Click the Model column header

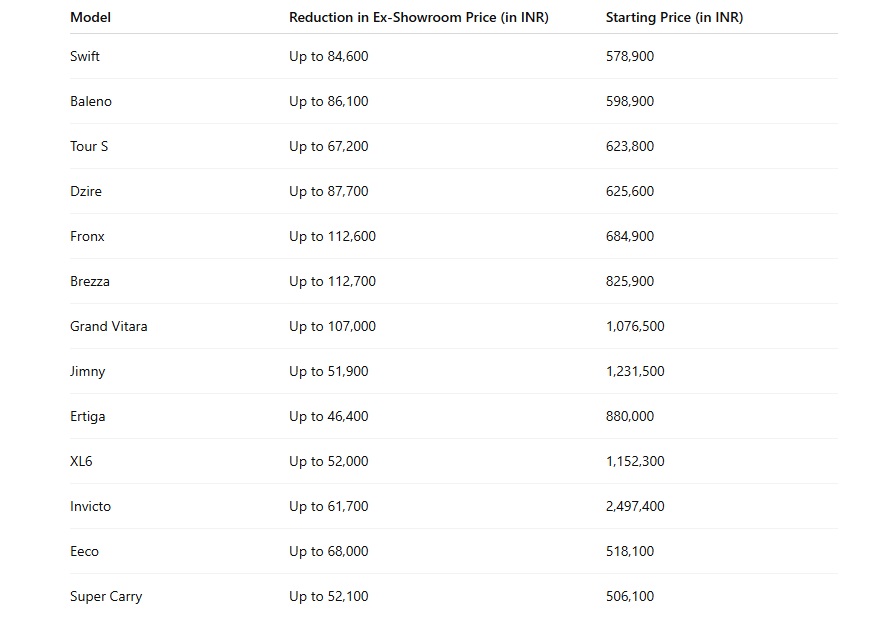click(x=90, y=17)
